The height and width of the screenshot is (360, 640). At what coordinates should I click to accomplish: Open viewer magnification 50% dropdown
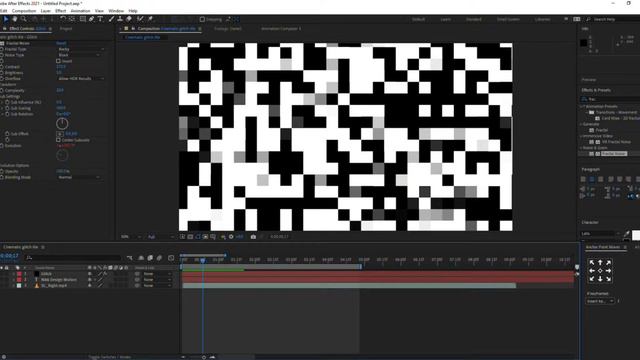point(131,237)
